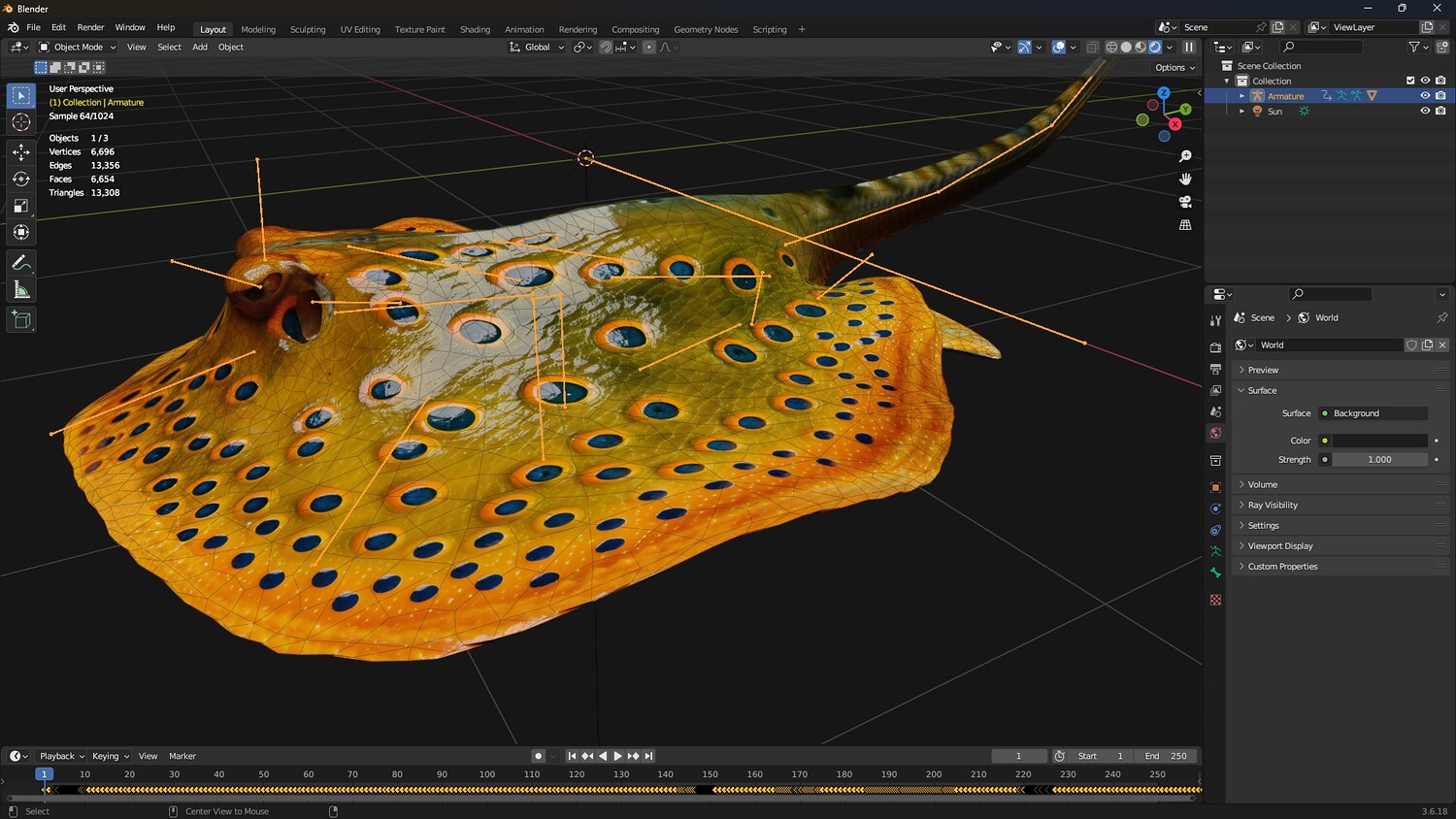Open the Keying popover in timeline
The width and height of the screenshot is (1456, 819).
(x=110, y=756)
